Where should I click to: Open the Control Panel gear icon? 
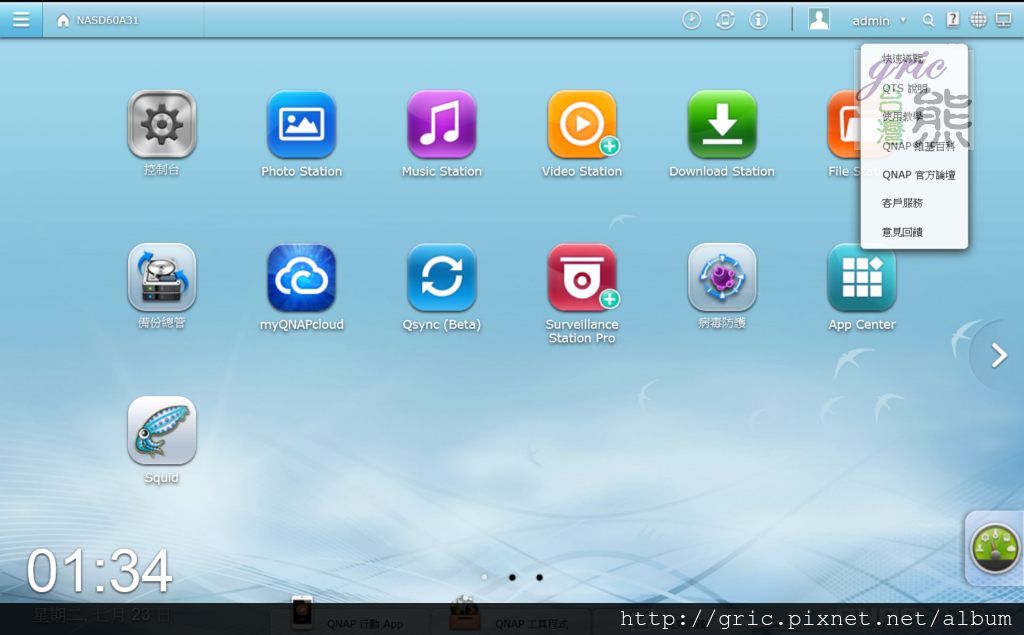(162, 124)
